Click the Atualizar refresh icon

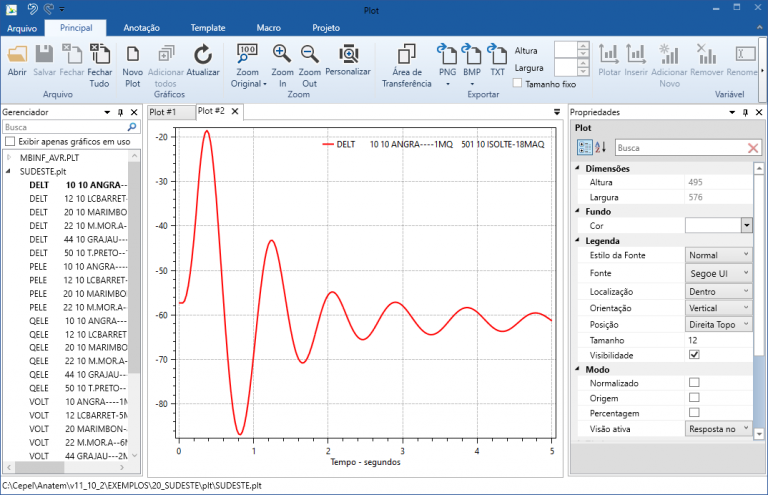point(203,55)
